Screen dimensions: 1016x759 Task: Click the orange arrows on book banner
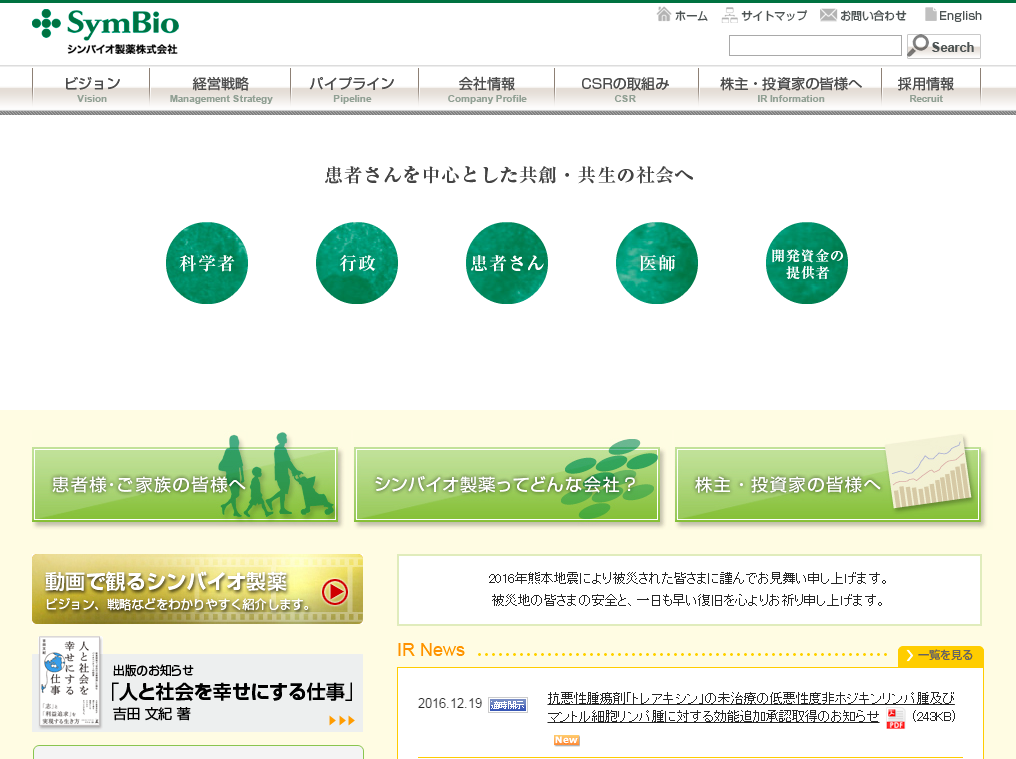coord(341,720)
